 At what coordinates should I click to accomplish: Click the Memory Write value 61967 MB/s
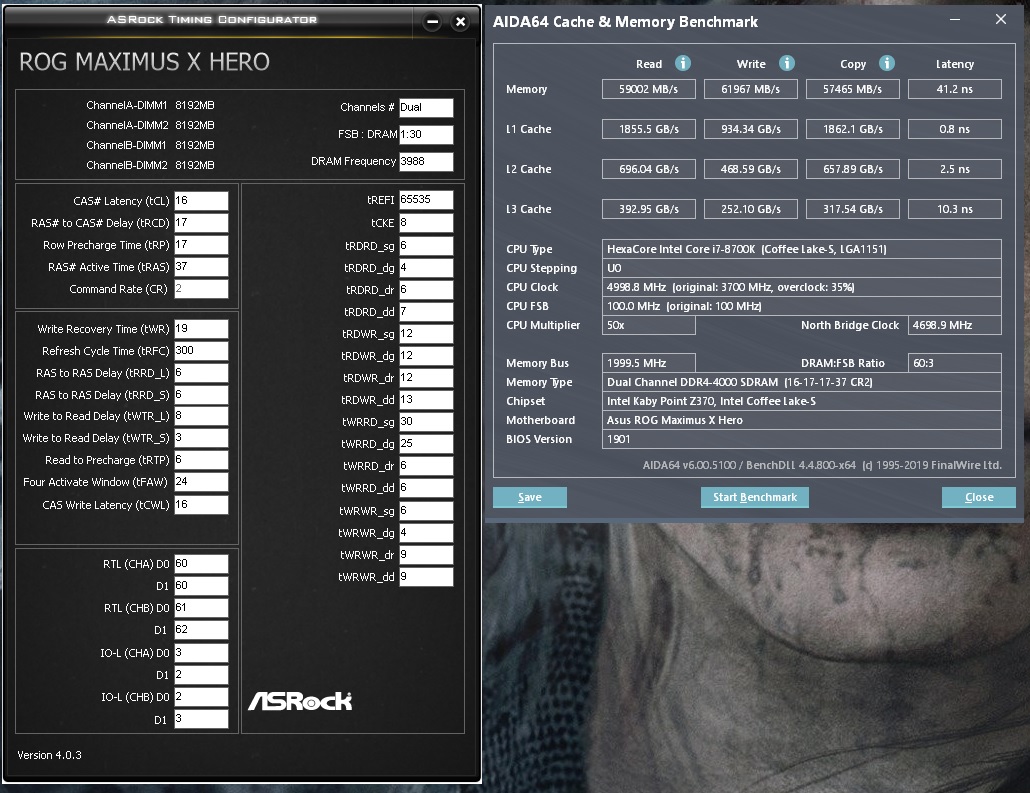point(750,89)
